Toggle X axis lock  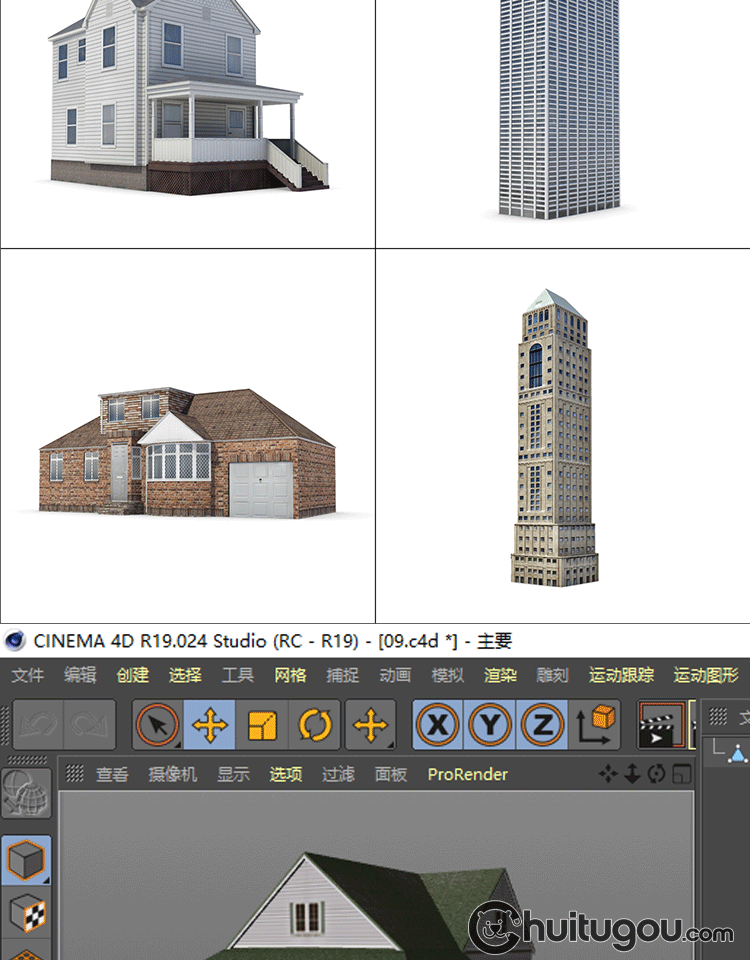point(437,725)
